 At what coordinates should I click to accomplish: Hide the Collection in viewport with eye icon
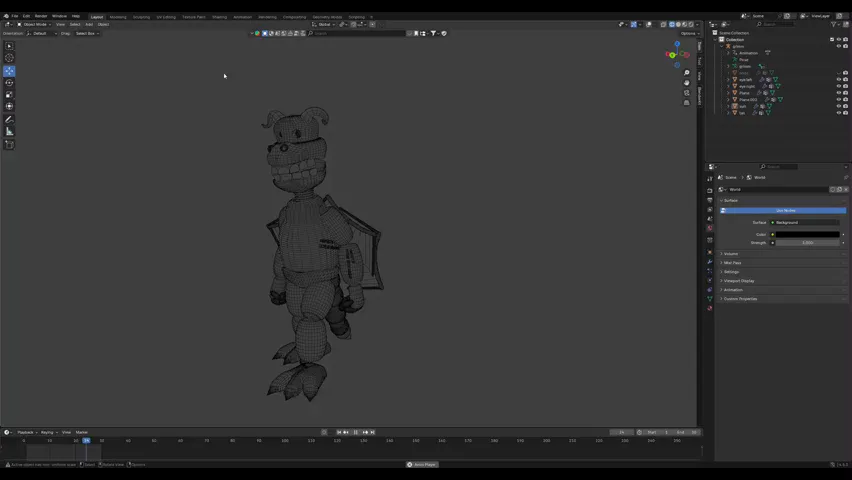tap(838, 40)
